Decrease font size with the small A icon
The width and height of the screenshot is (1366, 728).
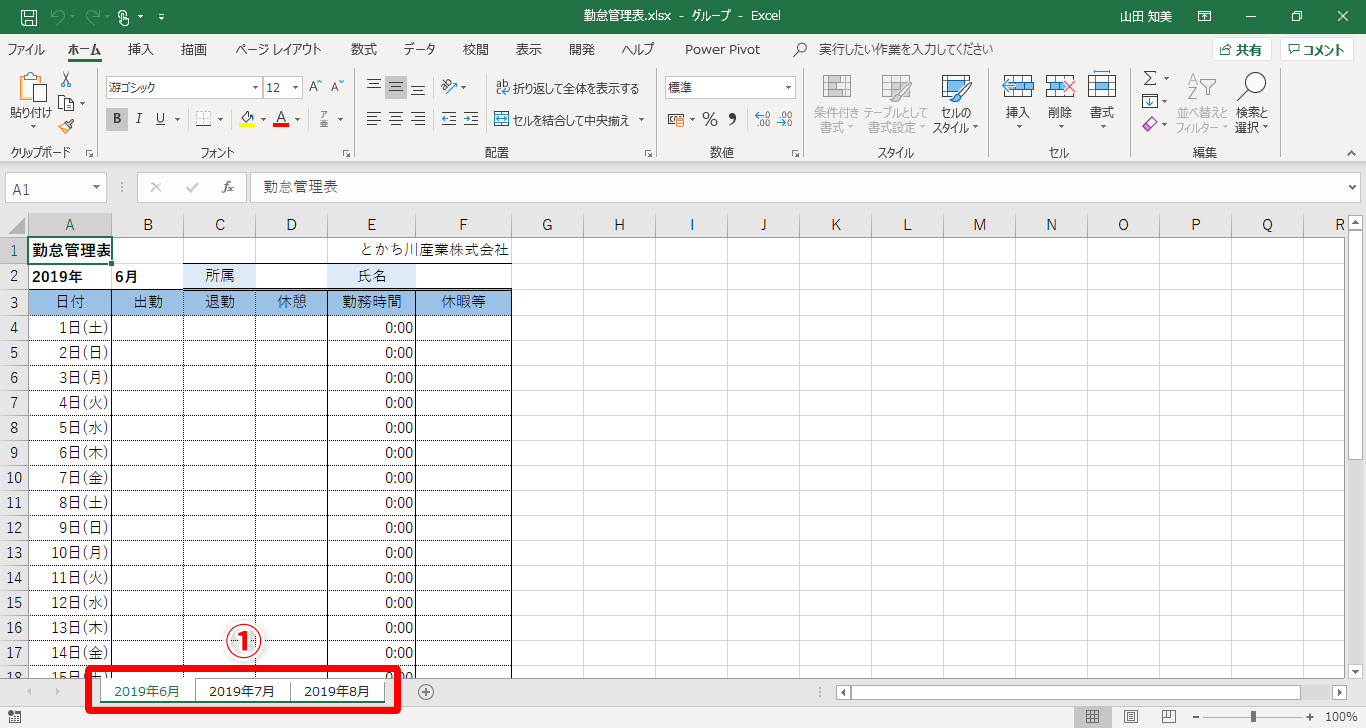coord(339,88)
